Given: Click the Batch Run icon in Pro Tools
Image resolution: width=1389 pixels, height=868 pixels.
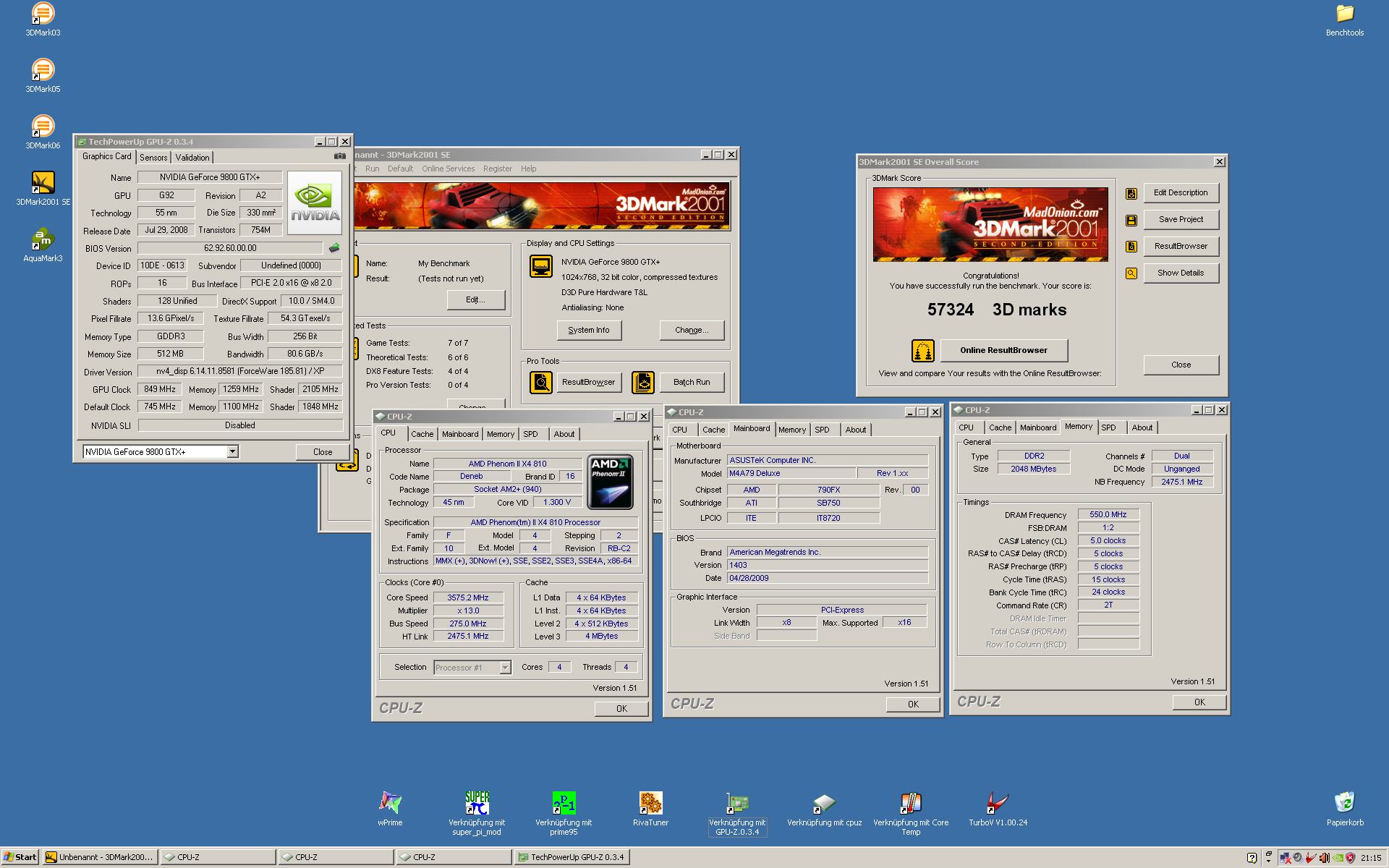Looking at the screenshot, I should (x=643, y=382).
